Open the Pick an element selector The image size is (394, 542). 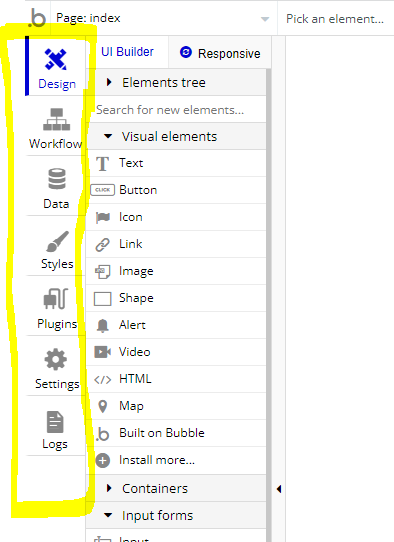click(x=335, y=18)
